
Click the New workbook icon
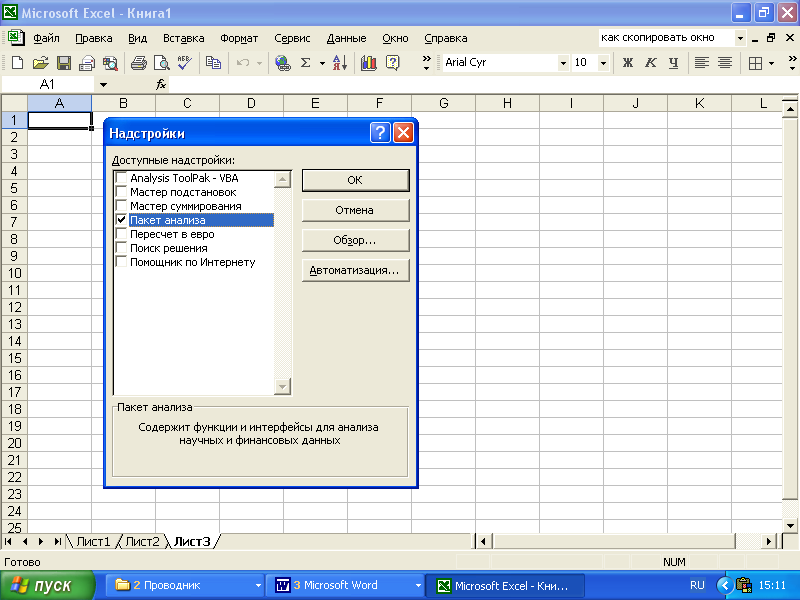(17, 63)
